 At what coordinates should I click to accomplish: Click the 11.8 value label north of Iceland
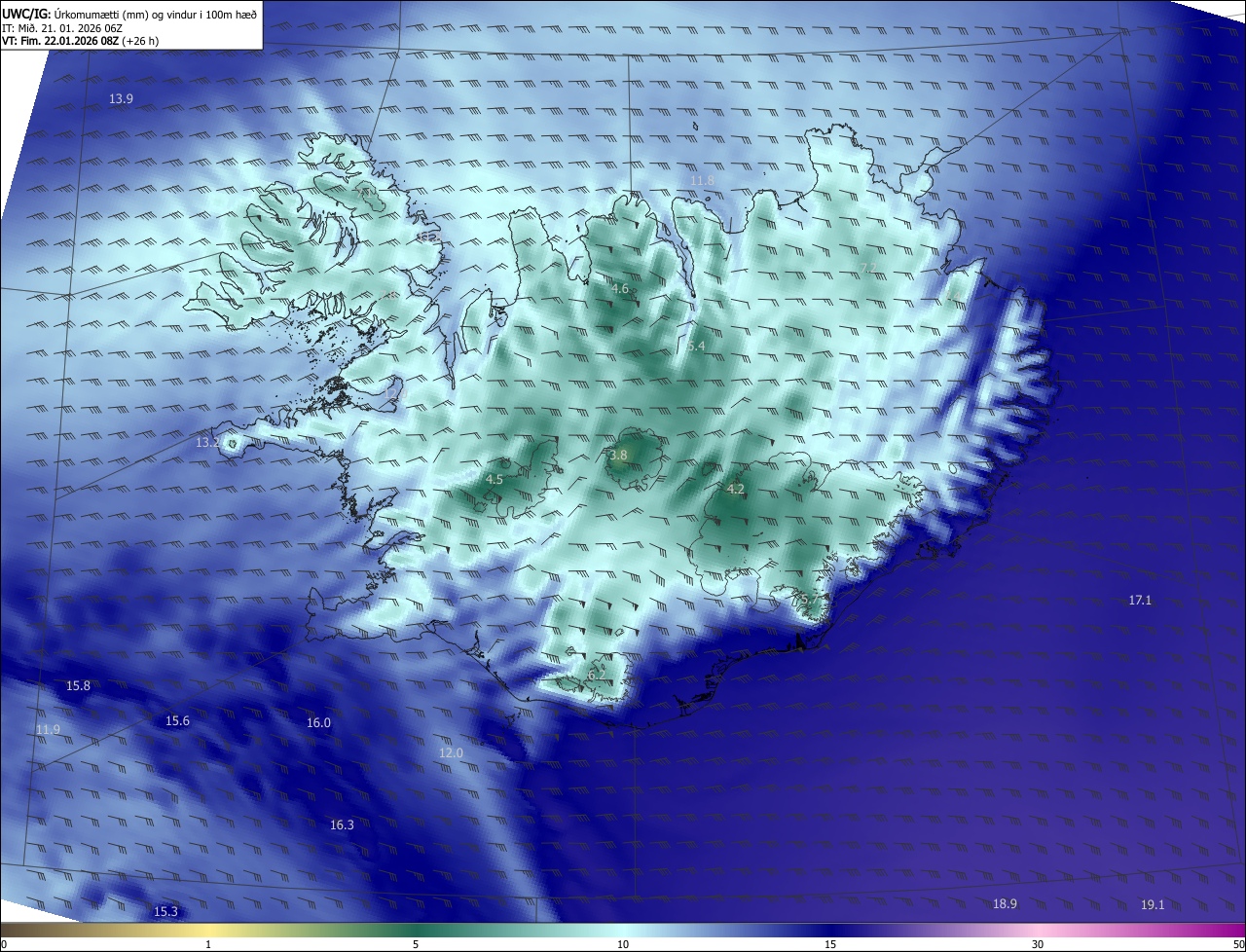[702, 180]
